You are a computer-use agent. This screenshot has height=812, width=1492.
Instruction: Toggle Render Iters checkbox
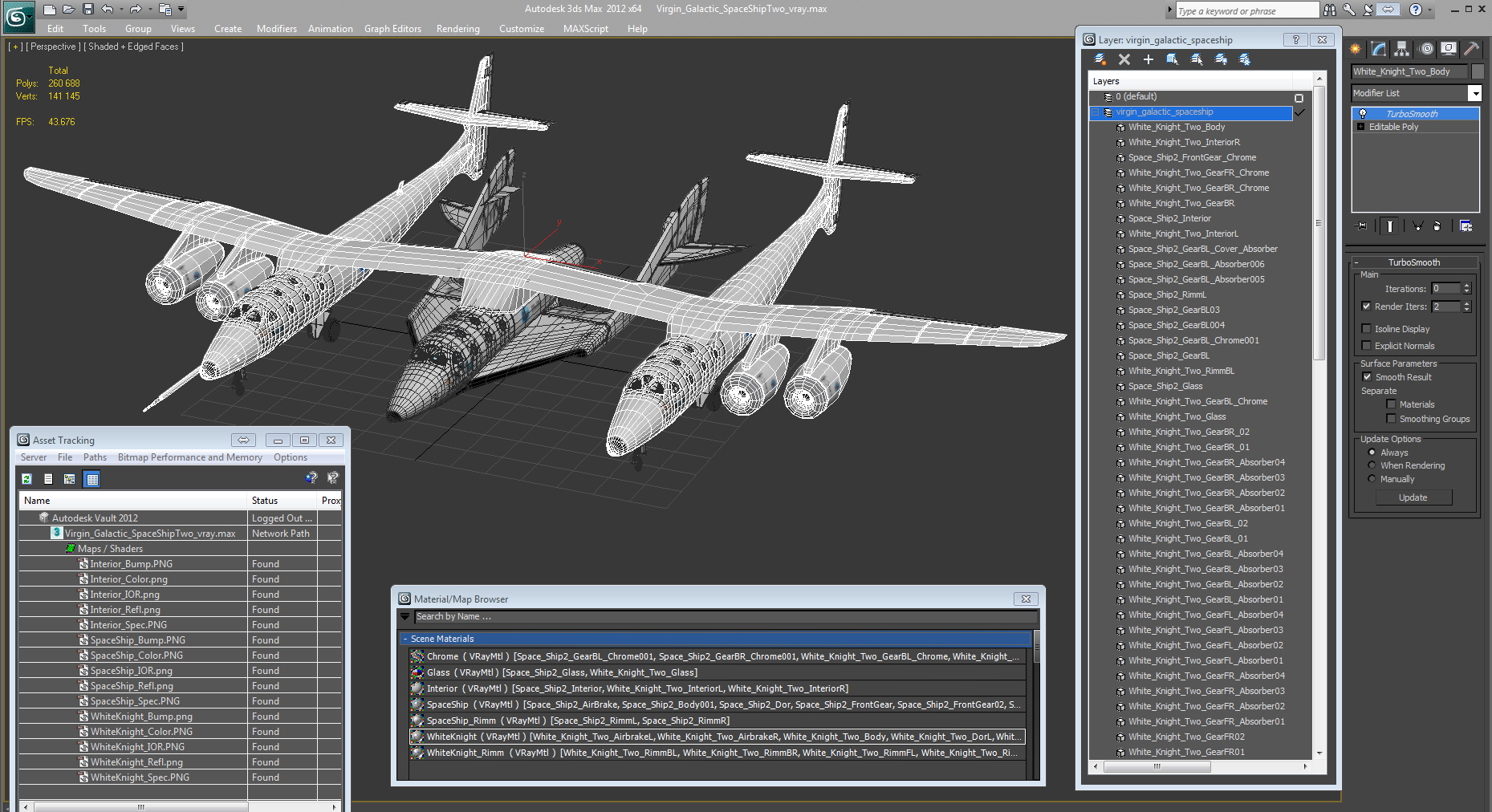point(1367,307)
